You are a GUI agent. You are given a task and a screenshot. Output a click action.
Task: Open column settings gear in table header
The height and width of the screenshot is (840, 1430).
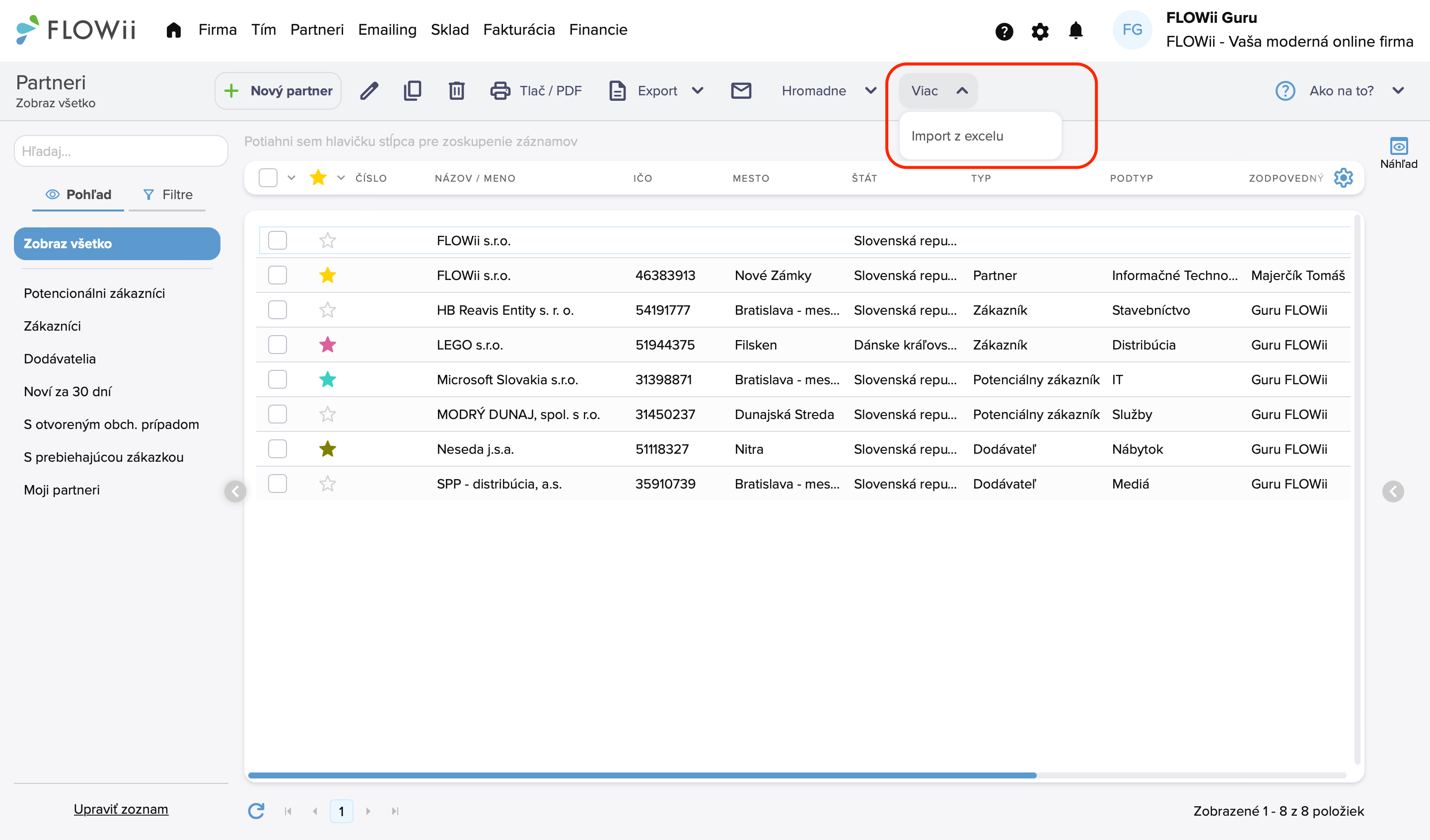[x=1343, y=178]
